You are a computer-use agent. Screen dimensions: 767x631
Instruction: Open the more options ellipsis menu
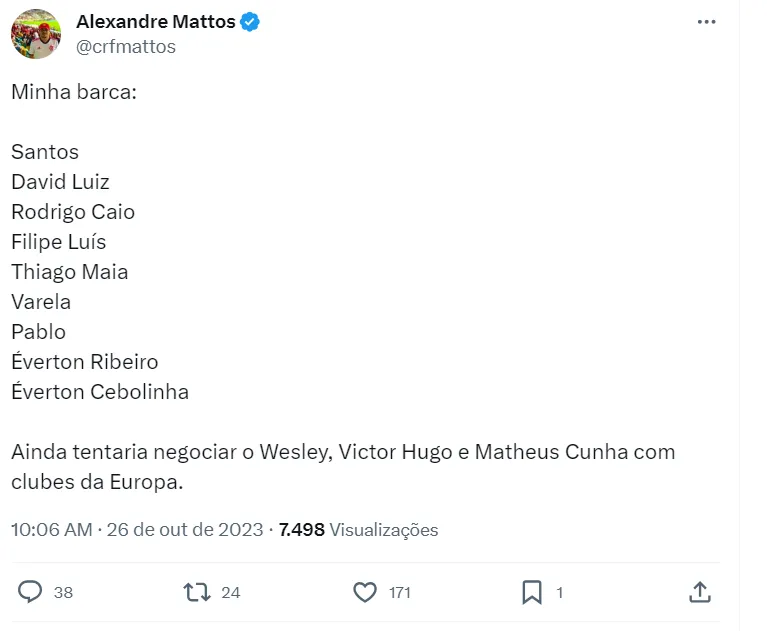click(x=707, y=22)
